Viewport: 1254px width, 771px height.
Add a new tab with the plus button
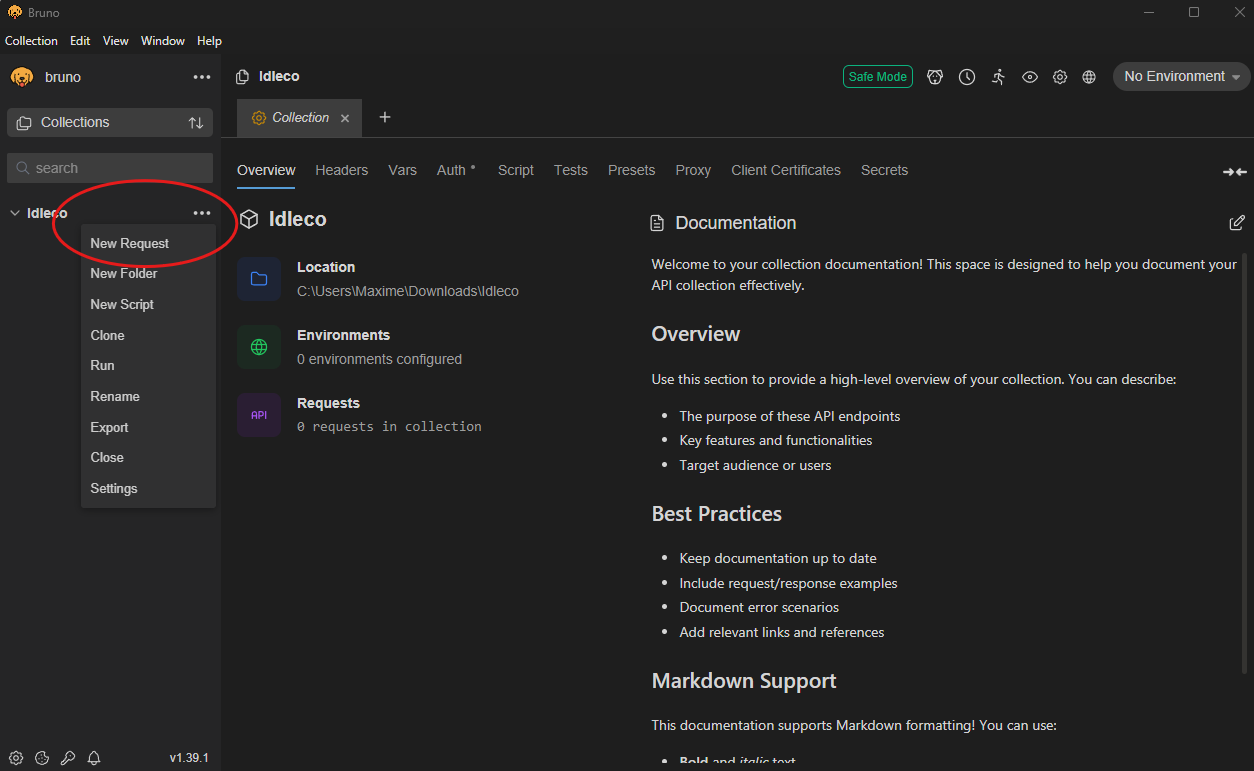tap(385, 117)
